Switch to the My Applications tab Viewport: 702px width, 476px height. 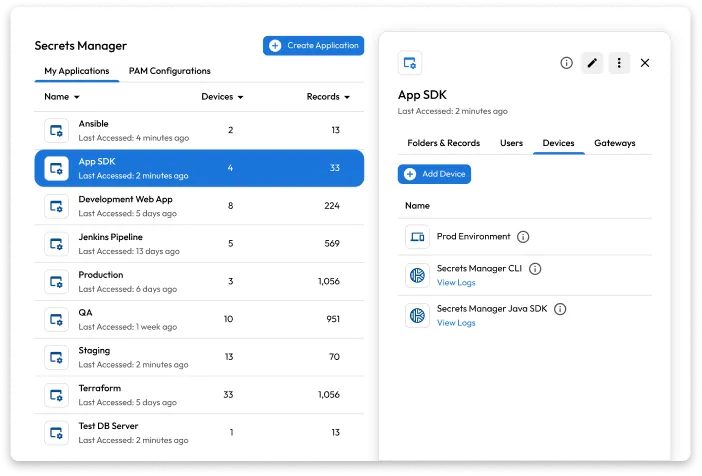[77, 71]
